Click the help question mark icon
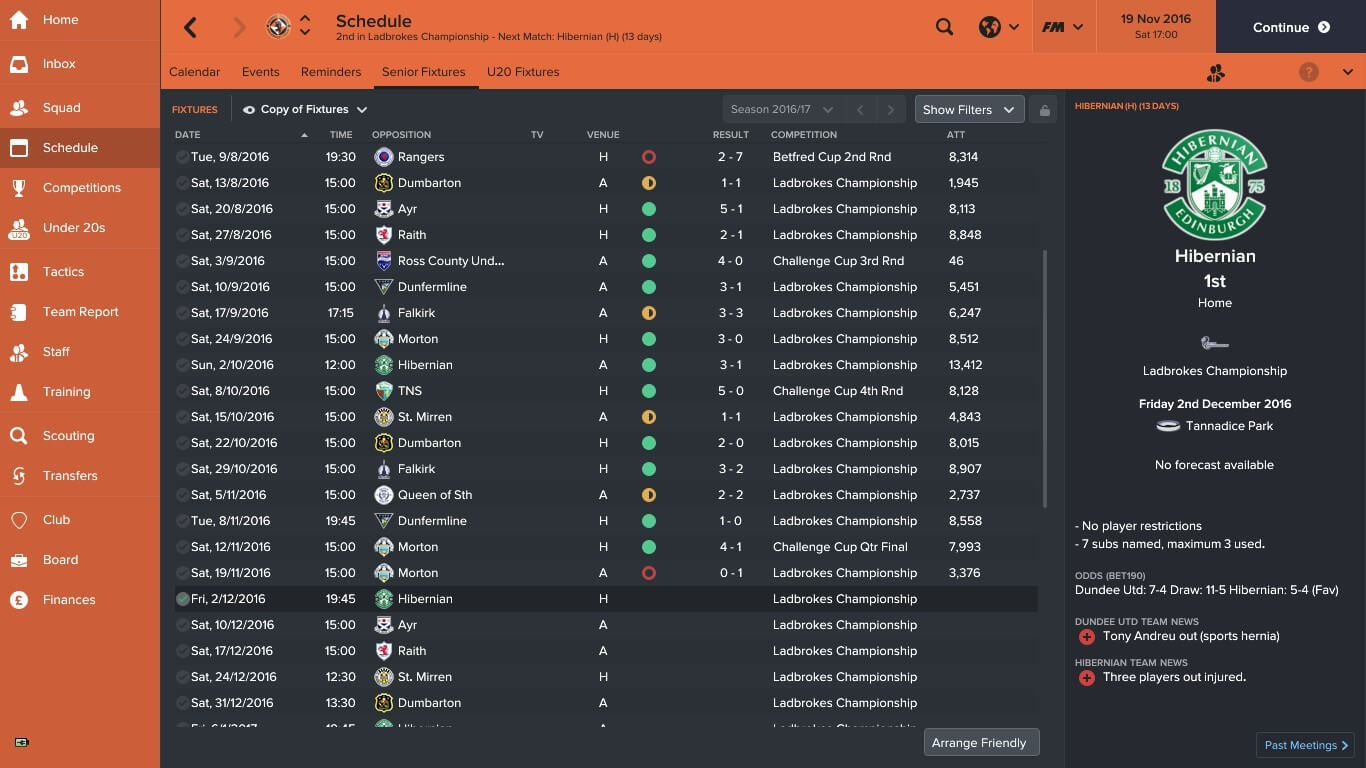 (x=1308, y=72)
